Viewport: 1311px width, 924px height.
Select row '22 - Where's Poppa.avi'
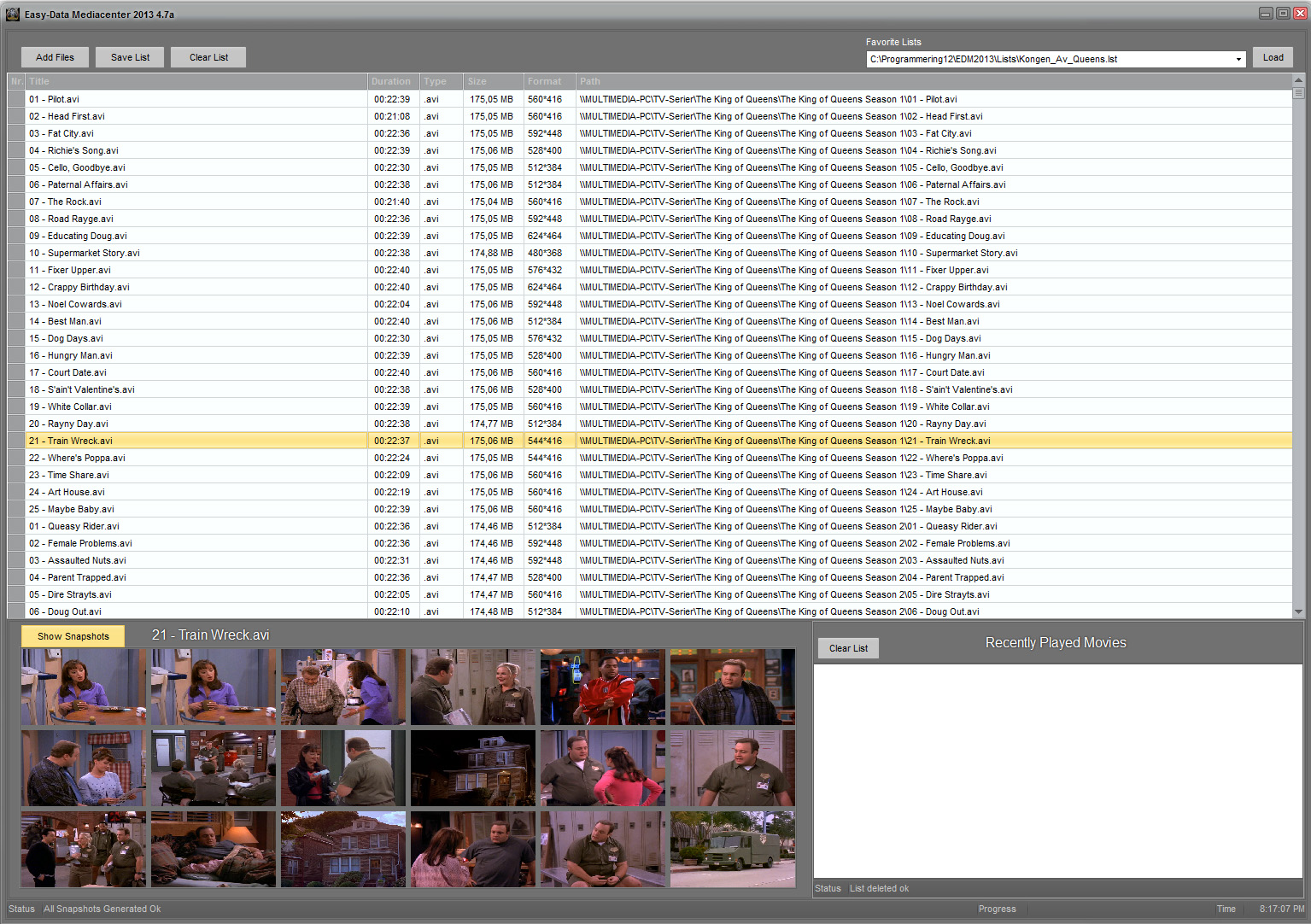[x=650, y=458]
